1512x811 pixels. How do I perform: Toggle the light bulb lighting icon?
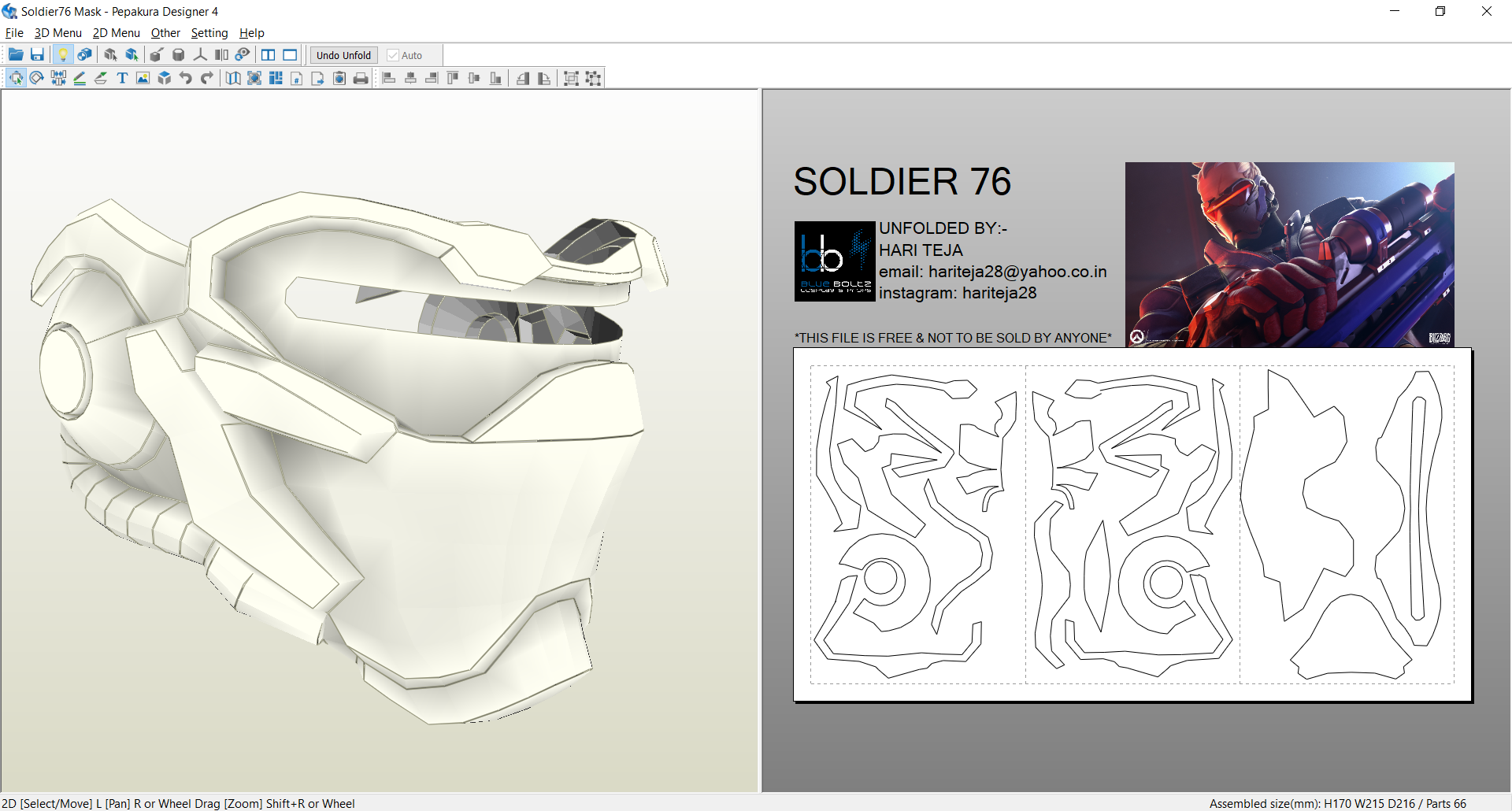pos(63,55)
